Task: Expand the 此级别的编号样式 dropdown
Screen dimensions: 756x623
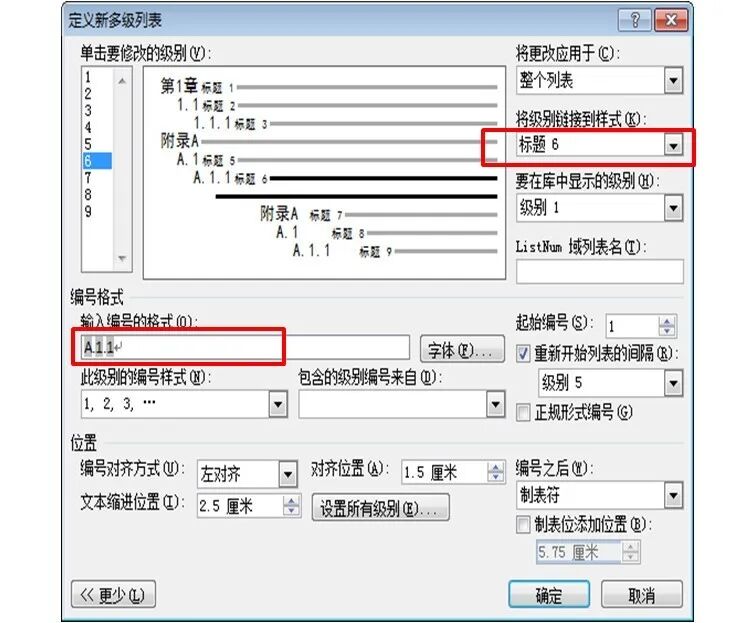Action: tap(277, 403)
